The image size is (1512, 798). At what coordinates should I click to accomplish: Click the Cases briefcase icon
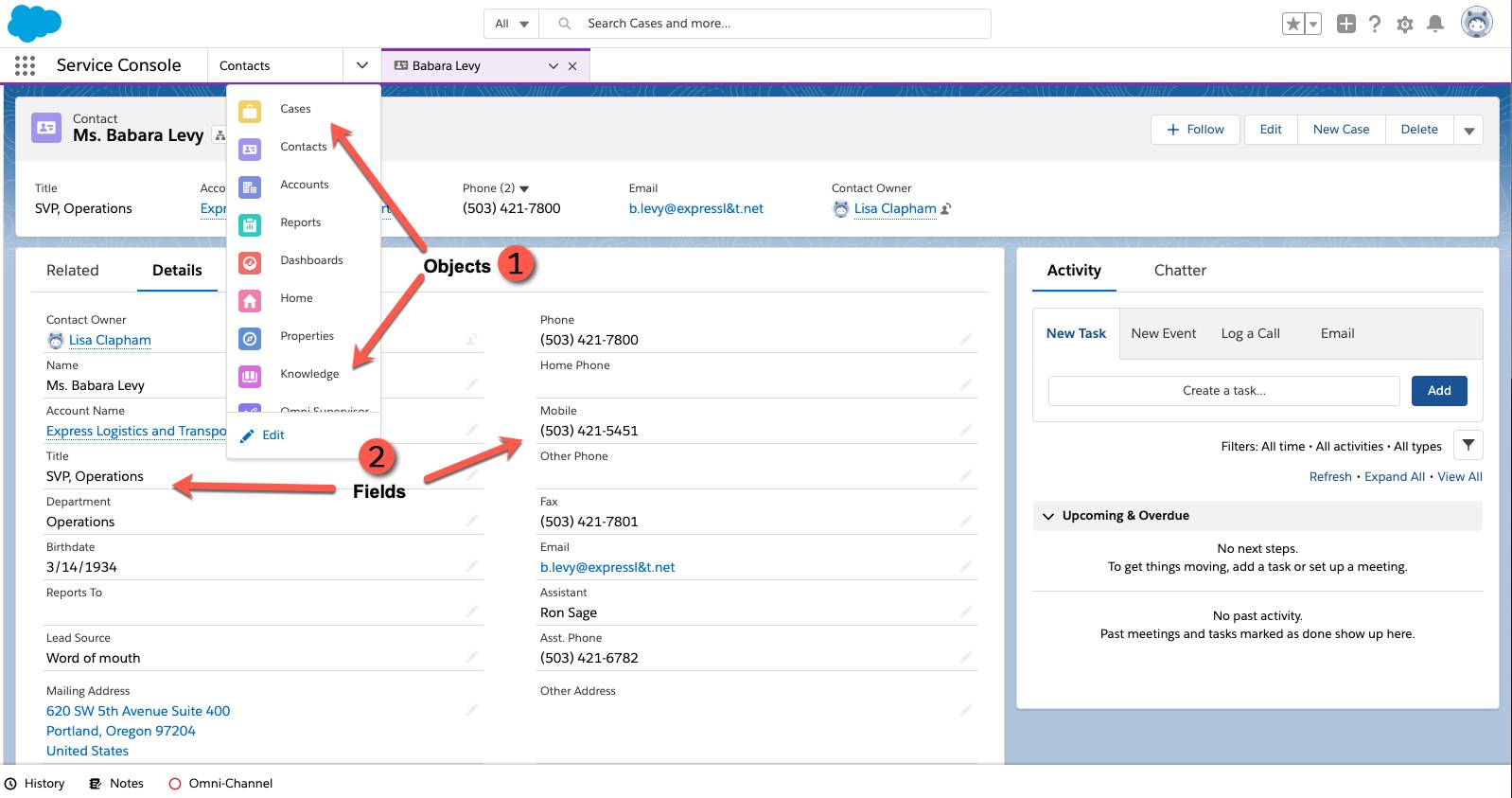[250, 111]
